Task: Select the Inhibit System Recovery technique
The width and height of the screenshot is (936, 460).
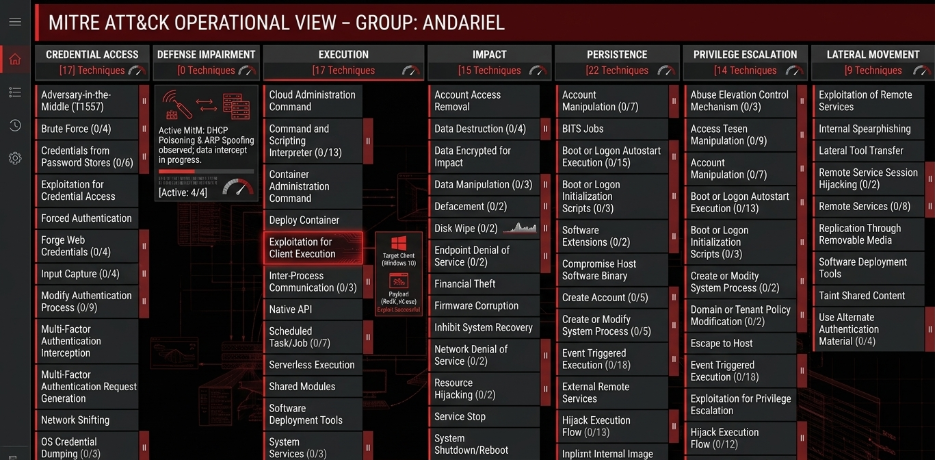Action: (x=484, y=328)
